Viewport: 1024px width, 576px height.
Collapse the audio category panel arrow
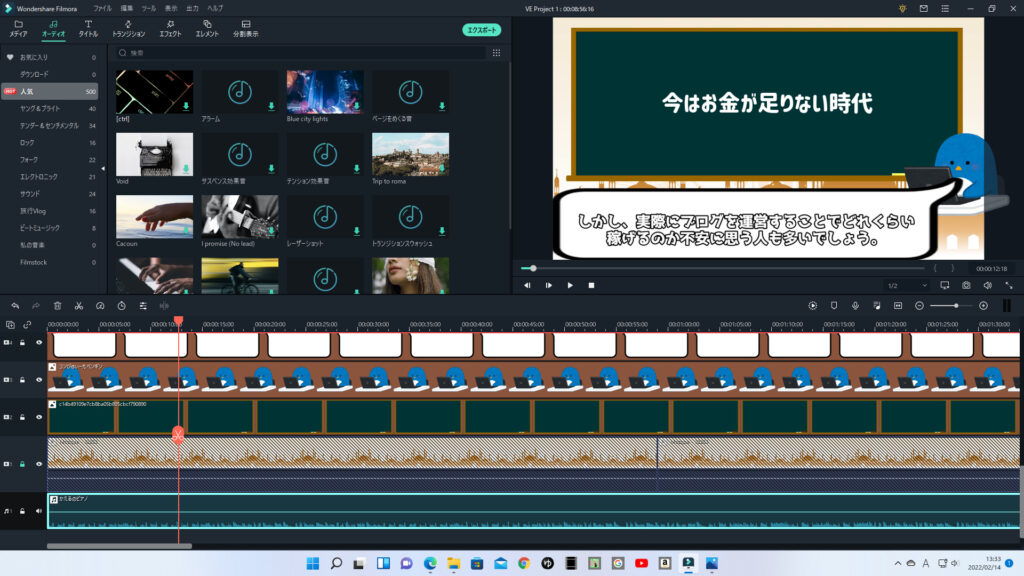(103, 168)
